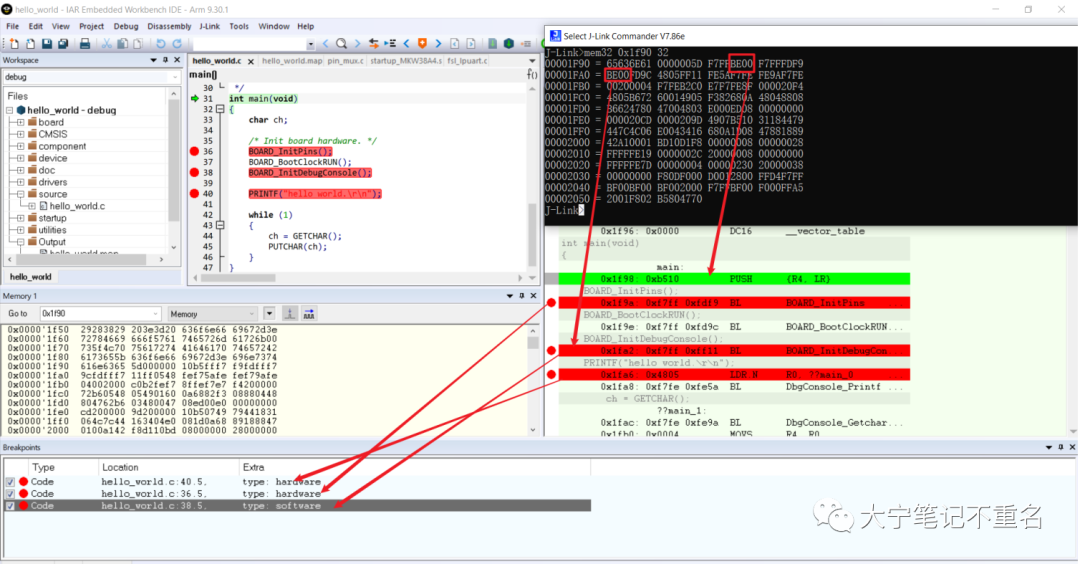Close the Workspace panel

177,61
